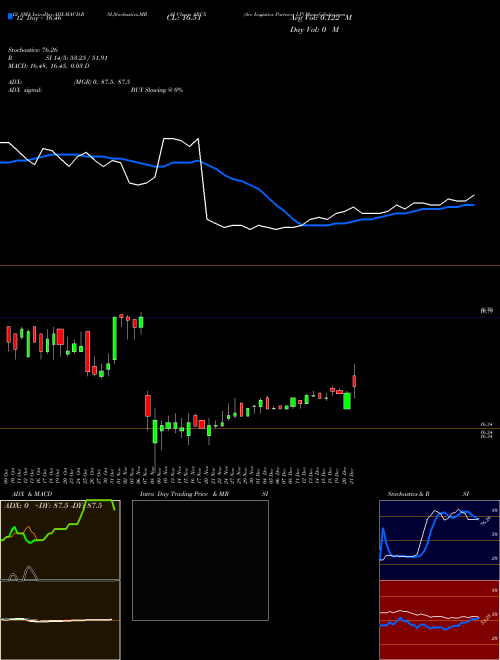
Task: Click the first red candlestick on 09 Oct
Action: point(8,334)
